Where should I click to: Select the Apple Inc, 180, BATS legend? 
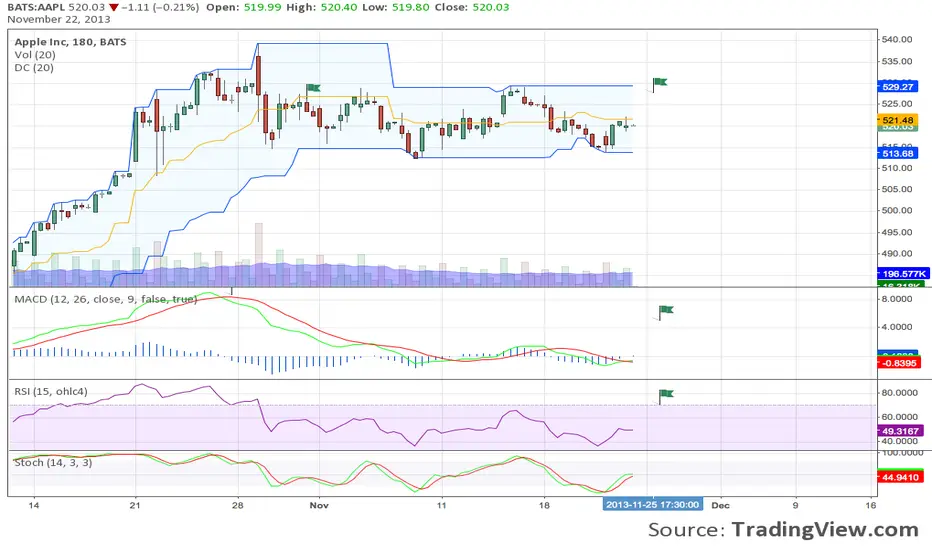[x=70, y=42]
